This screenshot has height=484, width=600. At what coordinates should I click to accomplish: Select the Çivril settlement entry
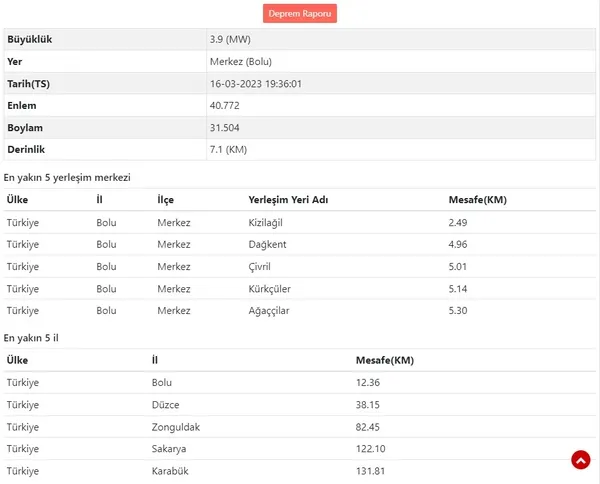(x=260, y=267)
